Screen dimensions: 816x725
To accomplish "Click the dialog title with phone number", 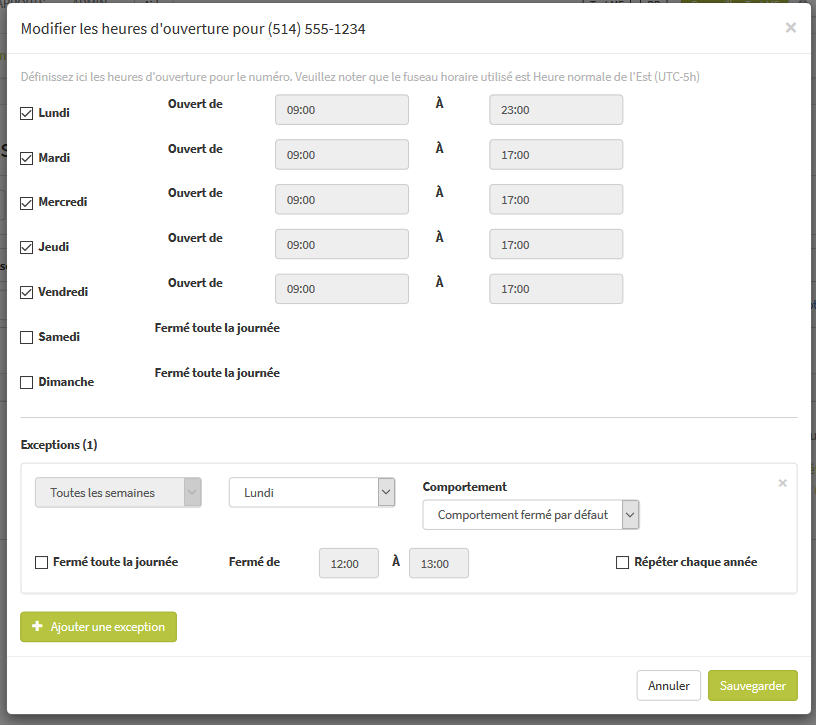I will (x=193, y=29).
